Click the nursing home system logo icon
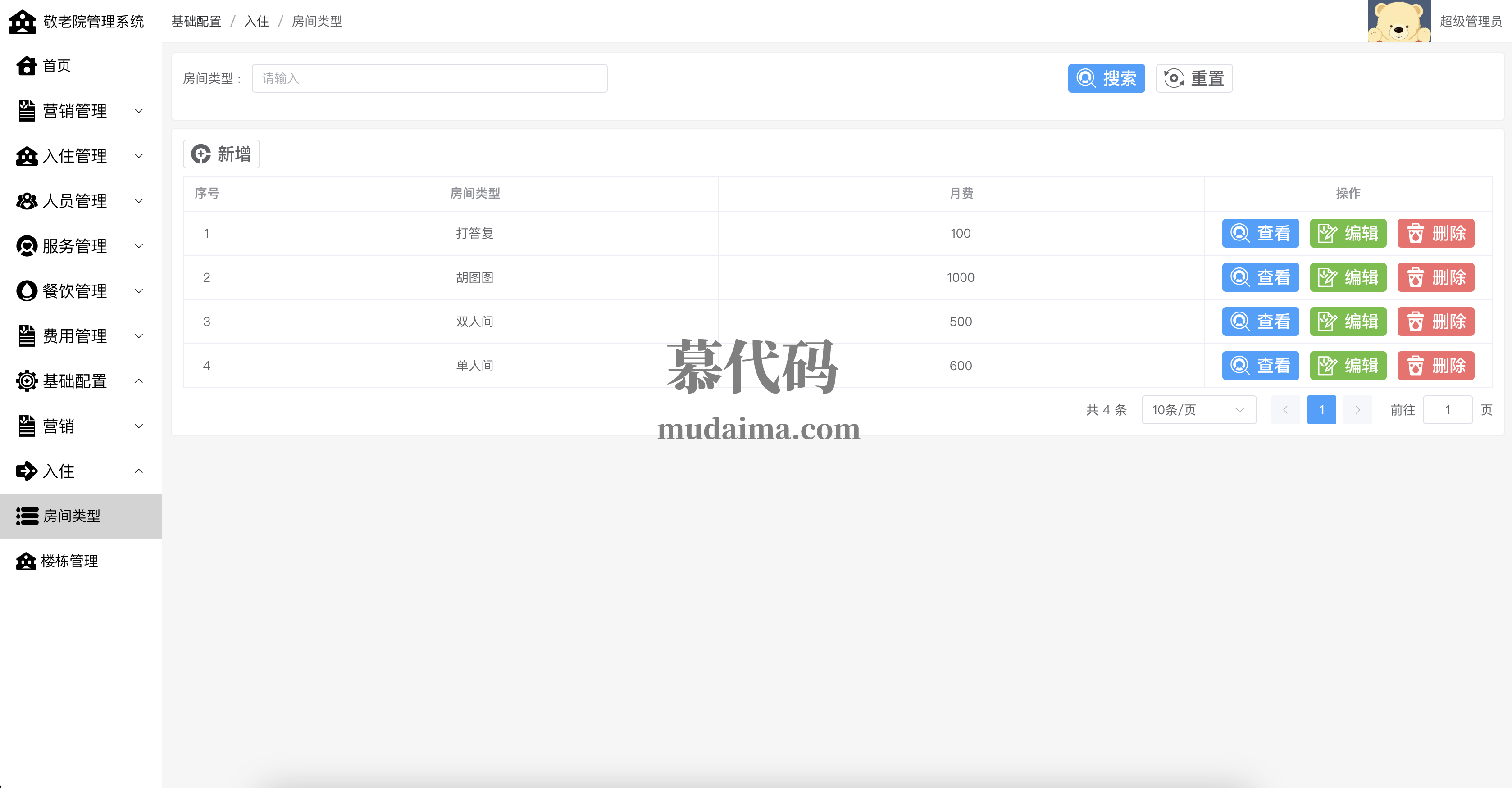This screenshot has width=1512, height=788. click(23, 22)
